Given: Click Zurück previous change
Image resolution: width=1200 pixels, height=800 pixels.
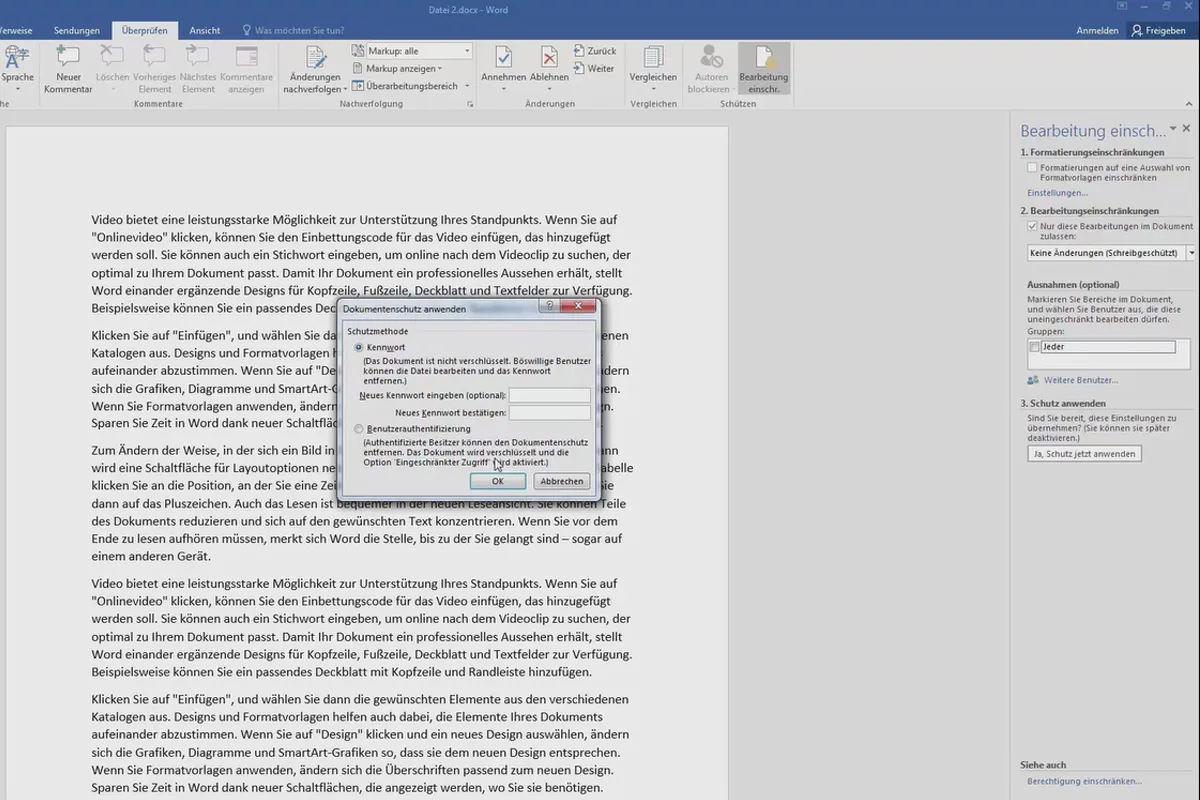Looking at the screenshot, I should 595,51.
